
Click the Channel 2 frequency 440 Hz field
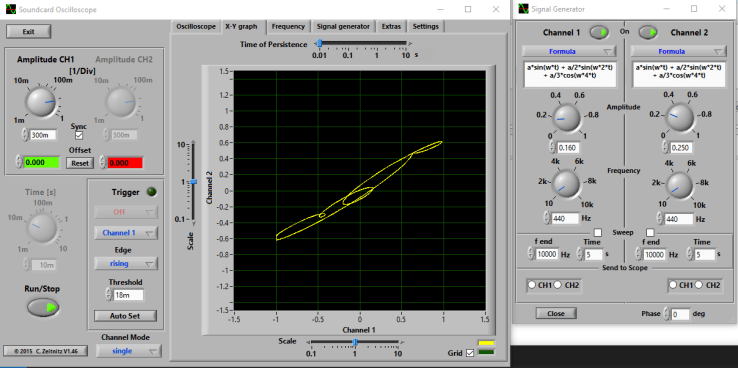coord(679,219)
